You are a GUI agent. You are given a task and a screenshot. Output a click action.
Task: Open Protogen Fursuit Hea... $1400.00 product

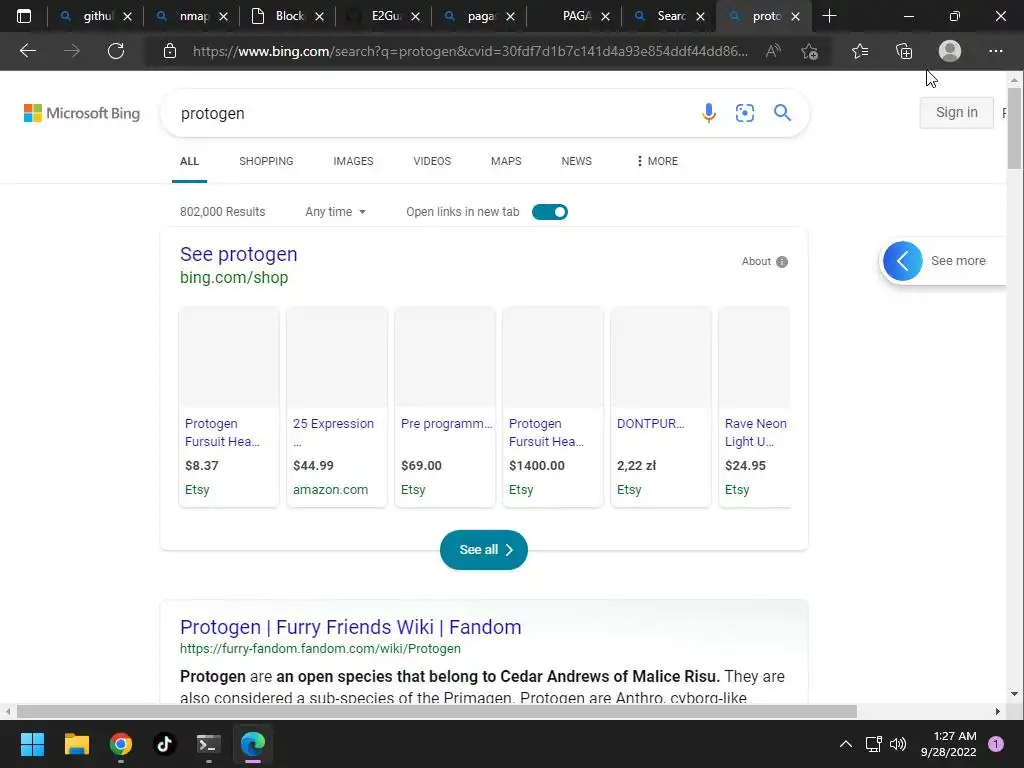552,406
